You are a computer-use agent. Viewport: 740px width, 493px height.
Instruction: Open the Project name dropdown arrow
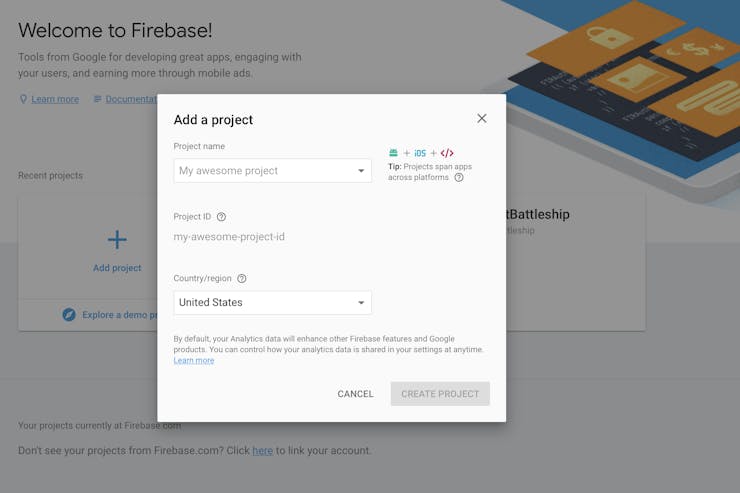361,171
